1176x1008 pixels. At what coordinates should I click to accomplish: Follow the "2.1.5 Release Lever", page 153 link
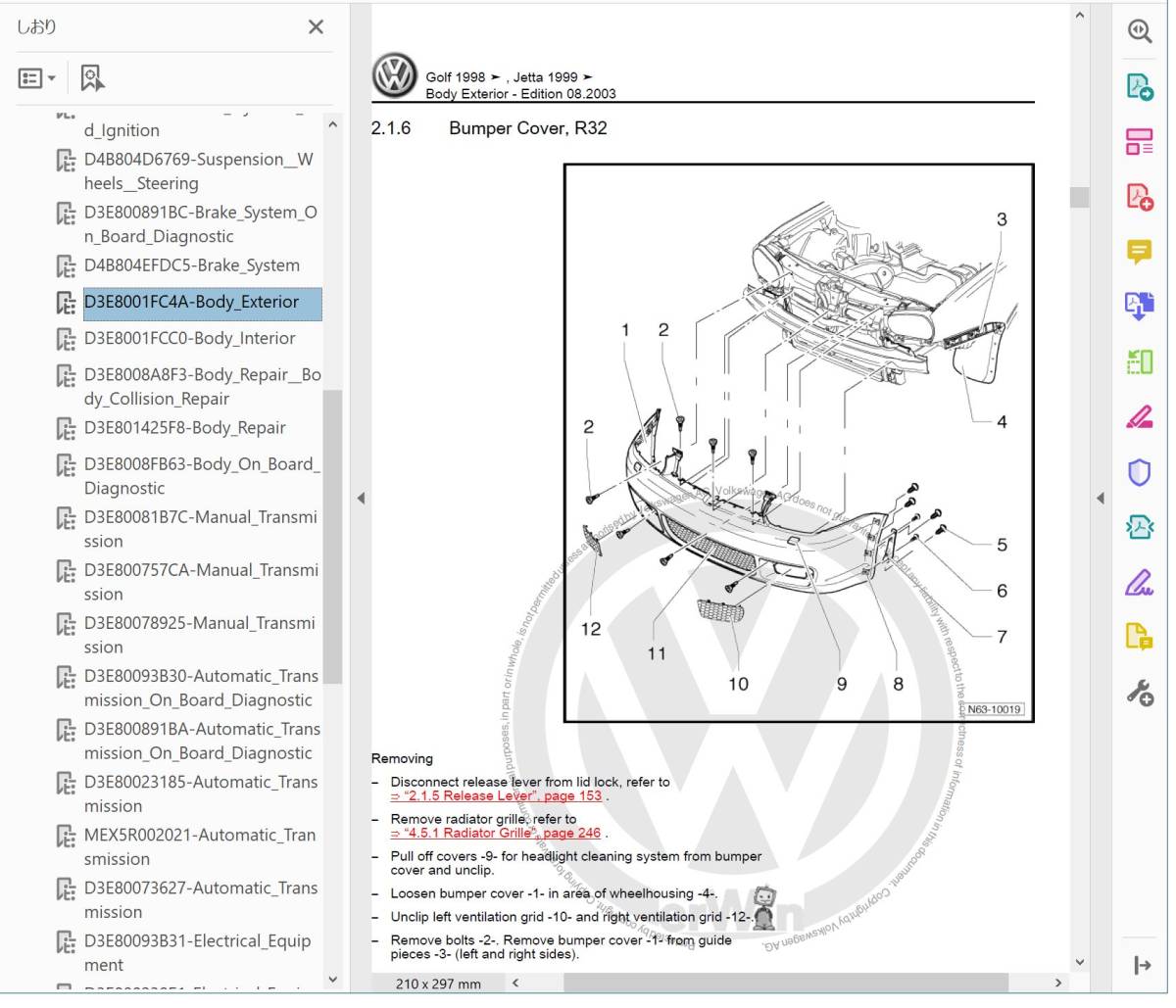(x=496, y=795)
